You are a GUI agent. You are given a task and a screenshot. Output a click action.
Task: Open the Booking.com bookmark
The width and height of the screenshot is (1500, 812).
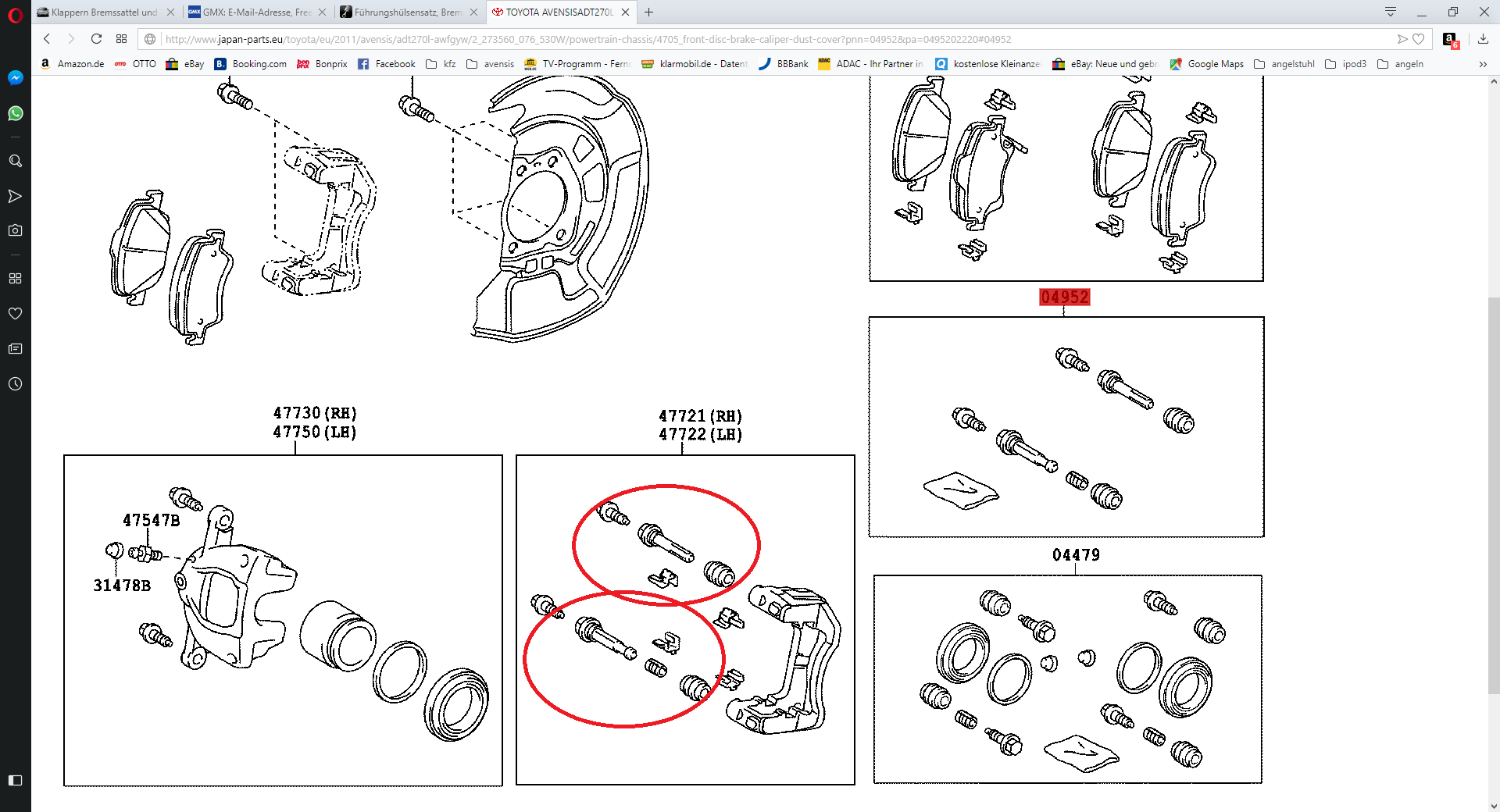point(251,64)
